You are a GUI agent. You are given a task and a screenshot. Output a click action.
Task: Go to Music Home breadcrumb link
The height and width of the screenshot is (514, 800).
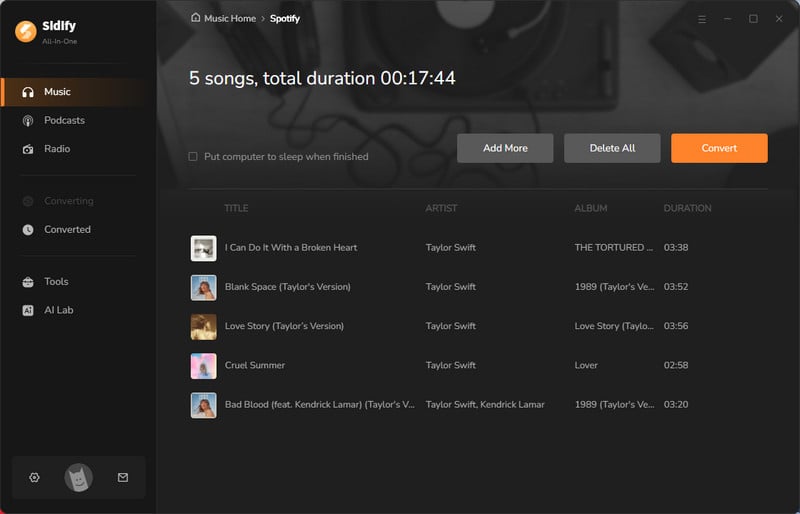[230, 18]
